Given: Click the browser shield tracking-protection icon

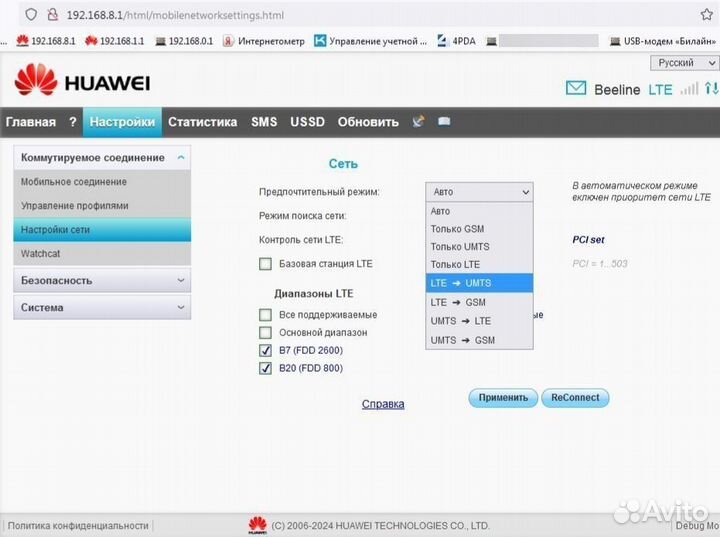Looking at the screenshot, I should (31, 15).
